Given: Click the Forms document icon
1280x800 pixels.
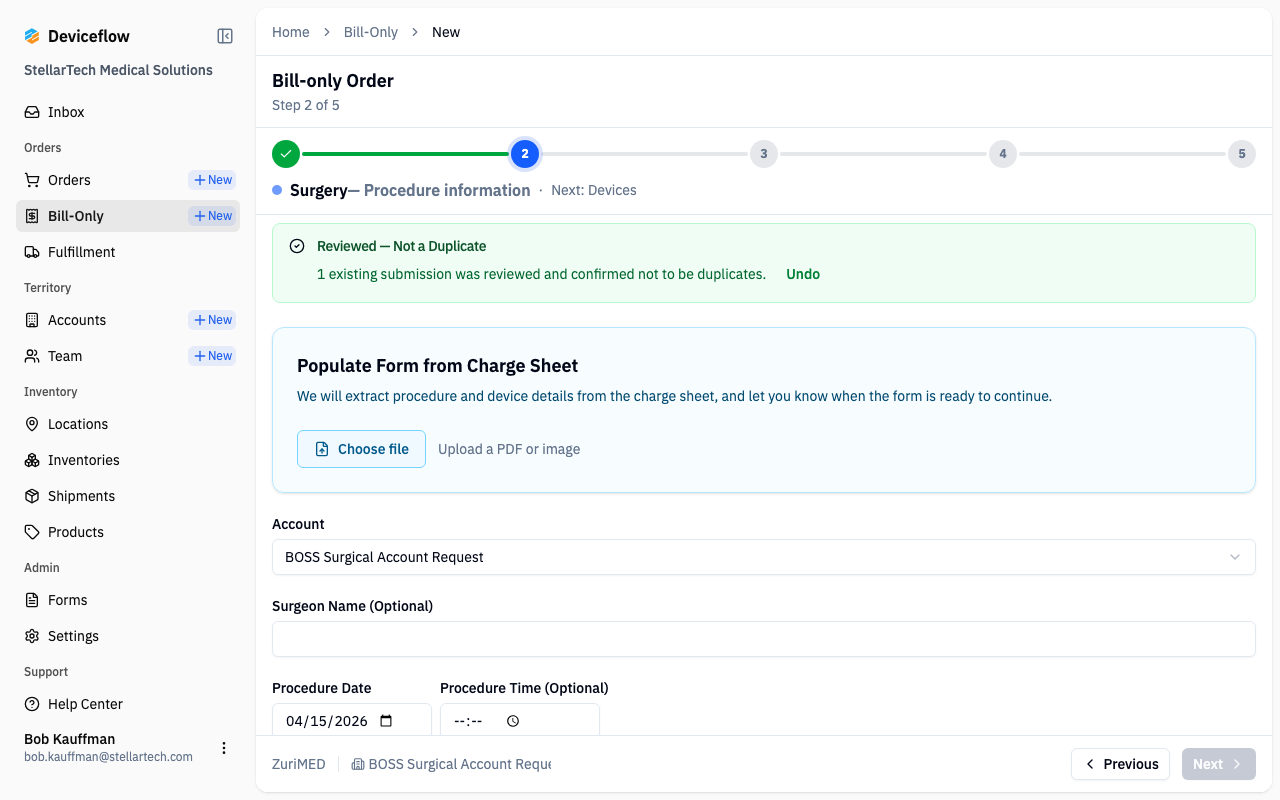Looking at the screenshot, I should pos(32,600).
